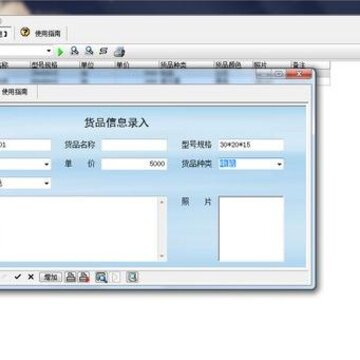Click the text area scrollbar up arrow
This screenshot has height=360, width=360.
coord(162,201)
